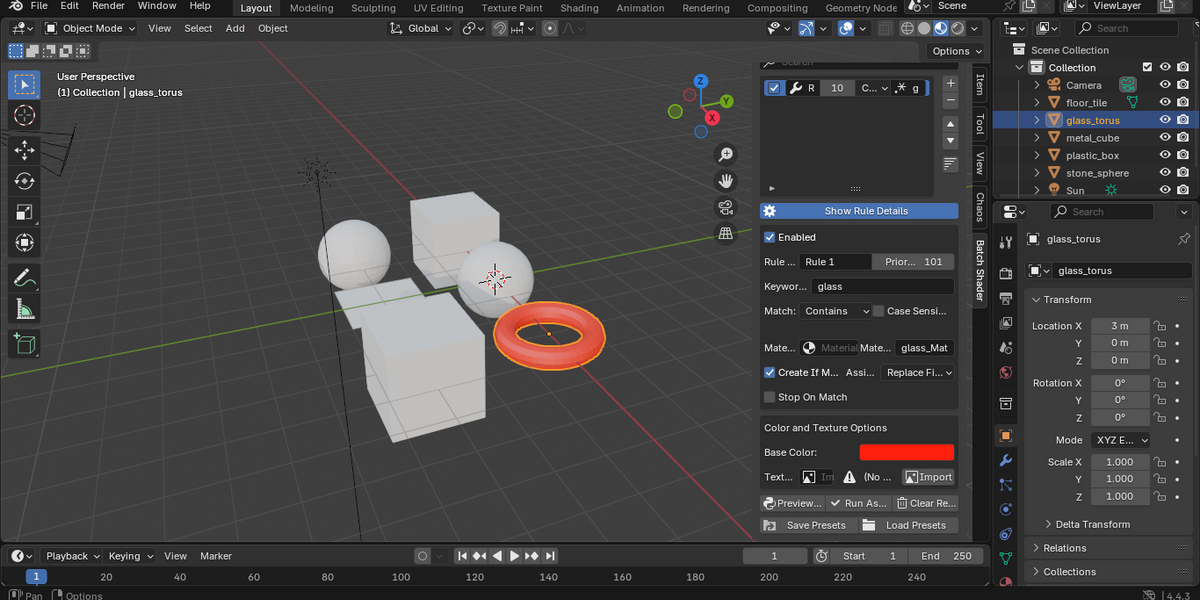
Task: Select the Measure tool
Action: click(25, 310)
